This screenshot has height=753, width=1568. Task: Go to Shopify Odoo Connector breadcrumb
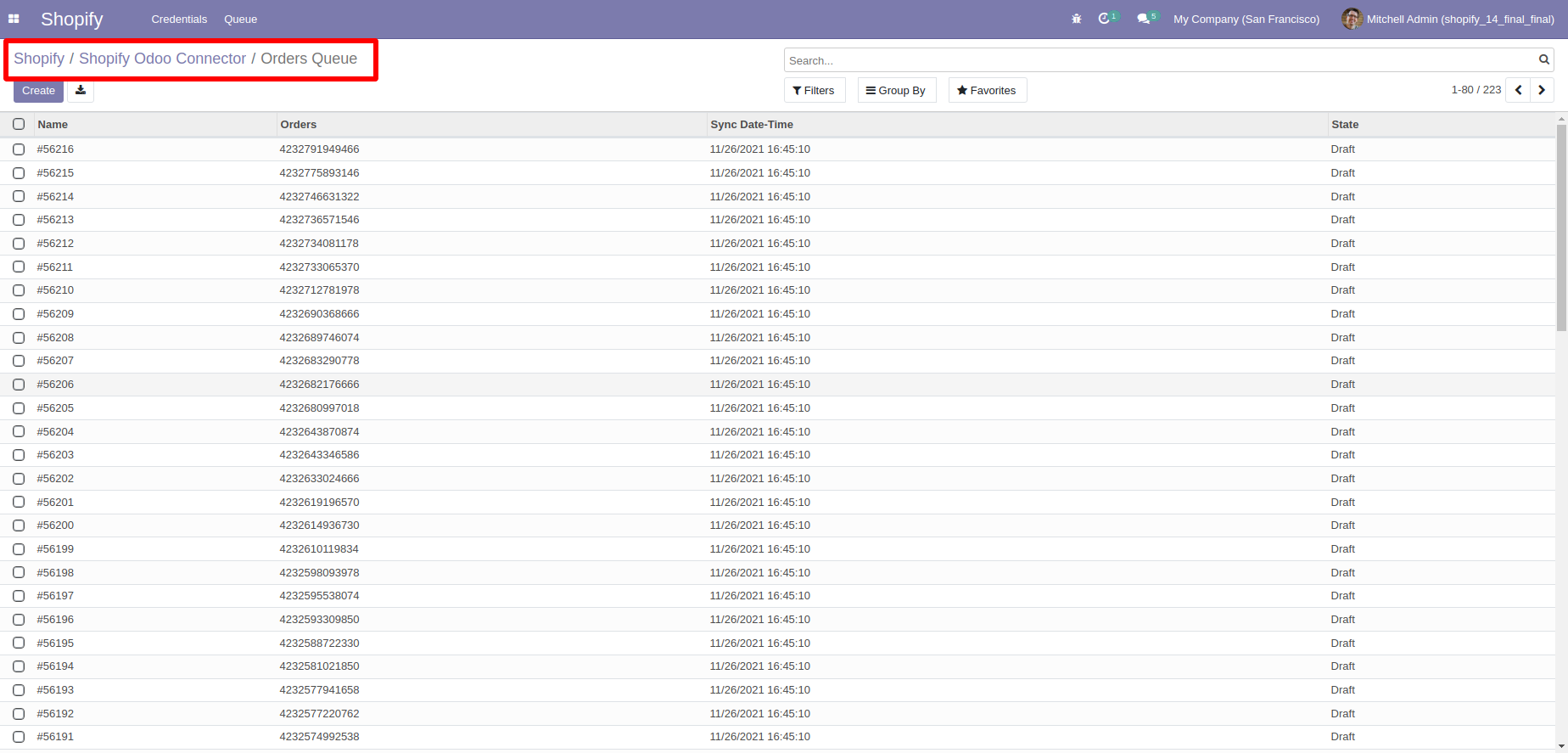(x=162, y=59)
